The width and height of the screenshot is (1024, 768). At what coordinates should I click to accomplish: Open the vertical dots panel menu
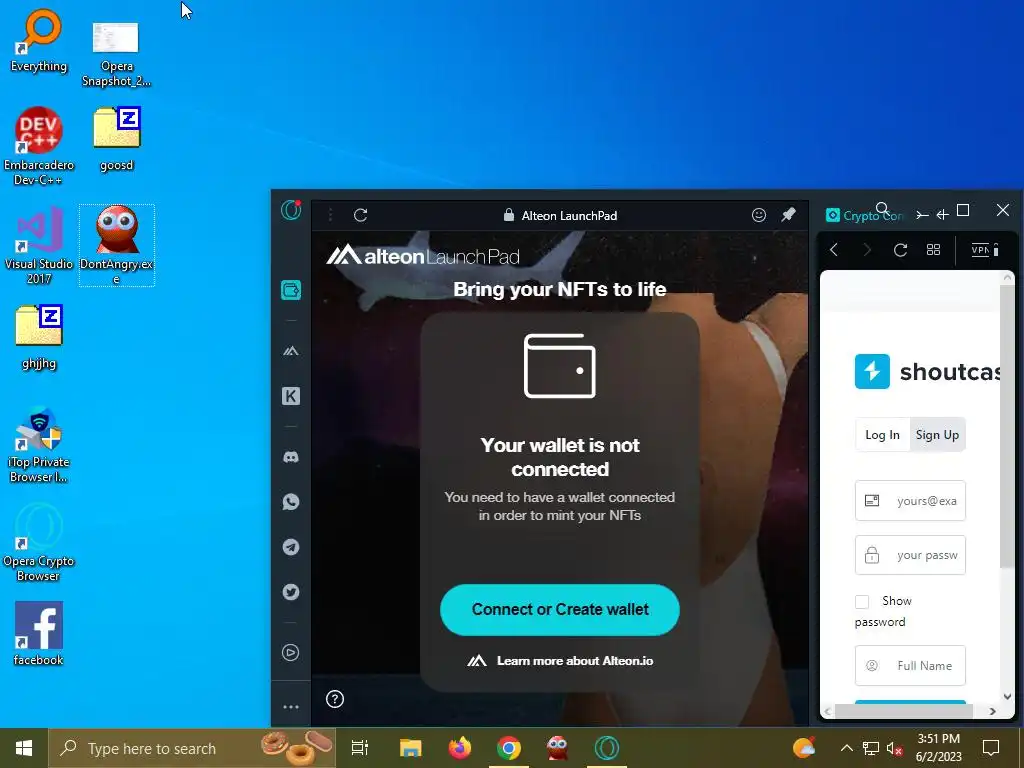(330, 215)
